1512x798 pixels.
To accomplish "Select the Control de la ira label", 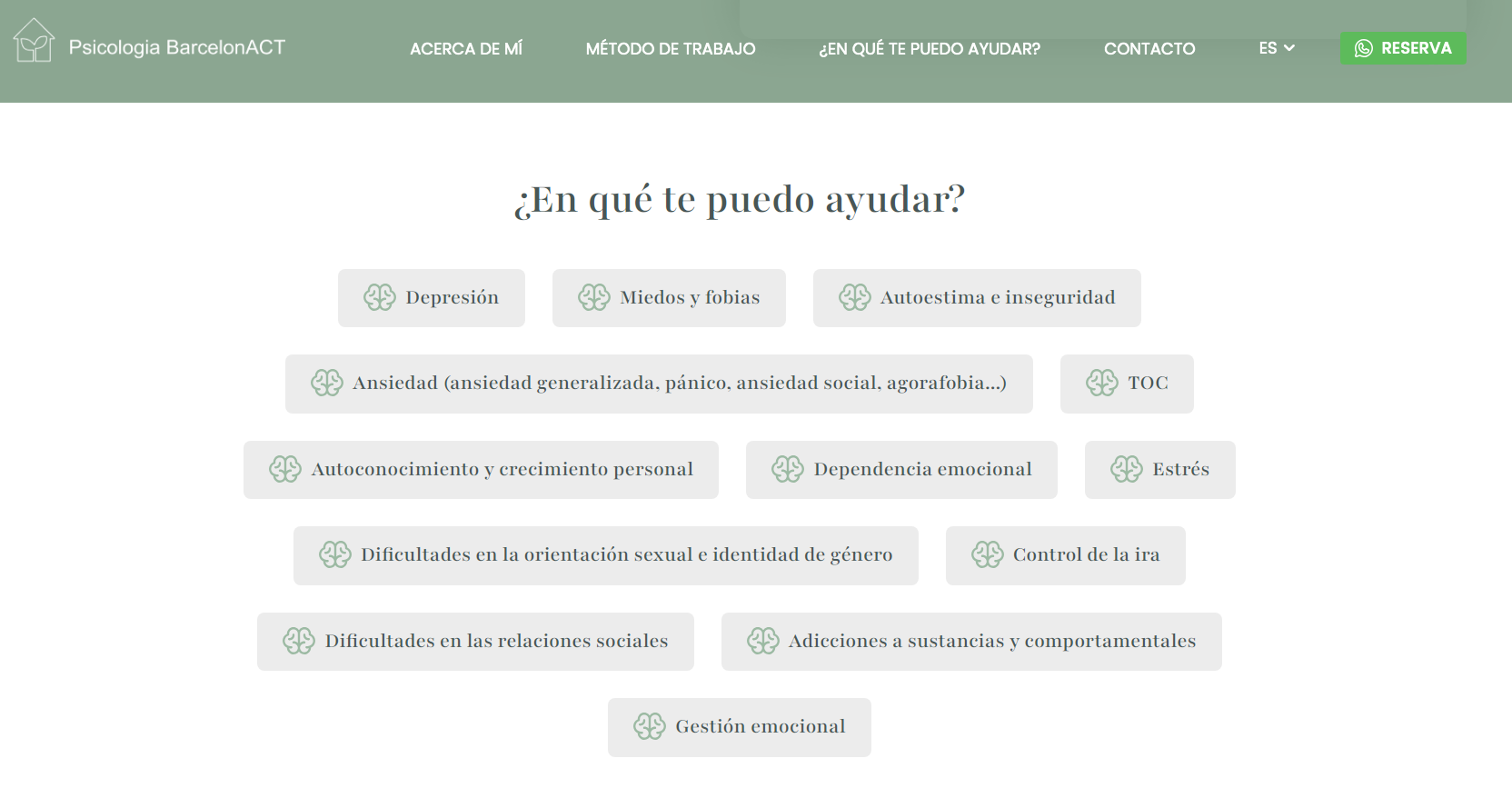I will (1086, 554).
